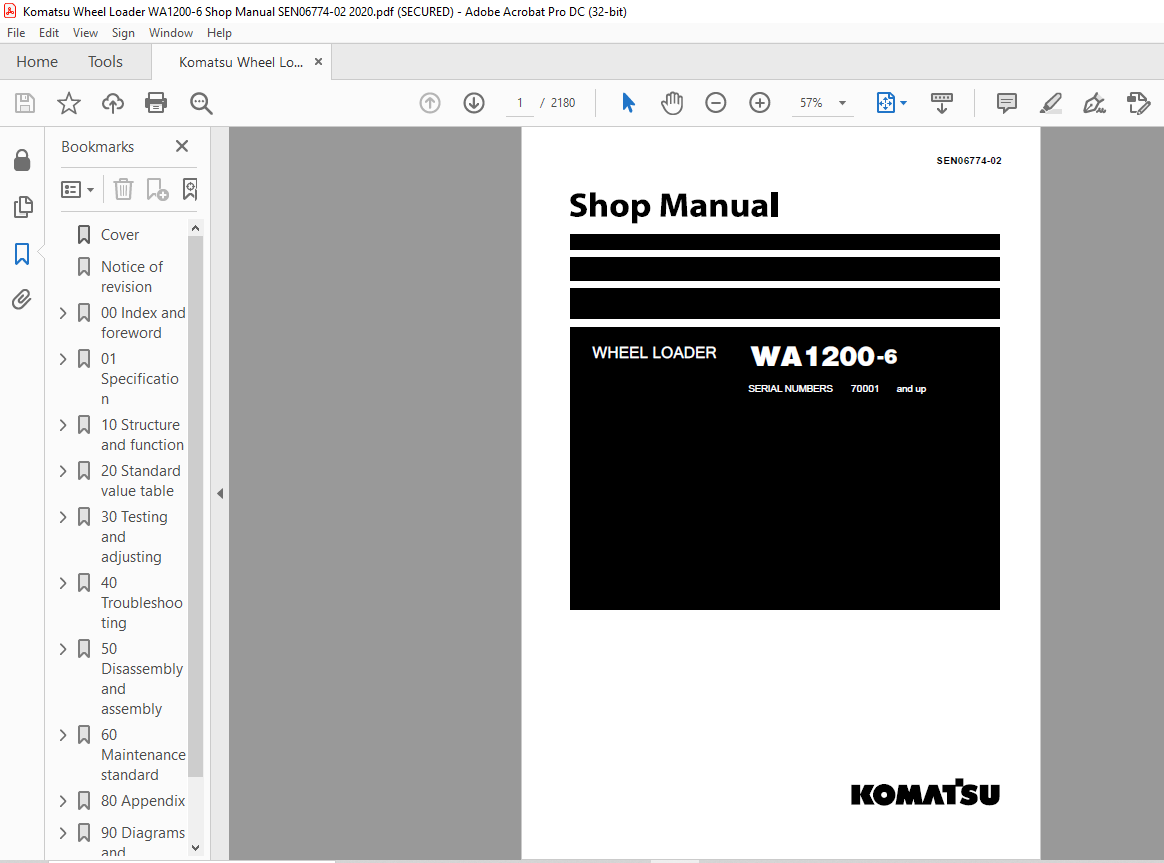The width and height of the screenshot is (1164, 863).
Task: Jump to the 40 Troubleshooting bookmark
Action: [141, 603]
